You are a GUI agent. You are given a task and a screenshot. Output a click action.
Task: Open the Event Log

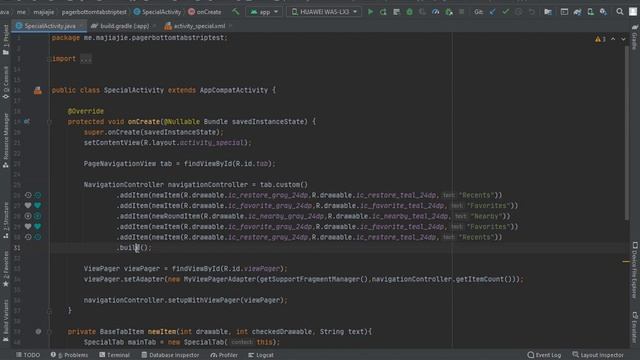tap(544, 355)
